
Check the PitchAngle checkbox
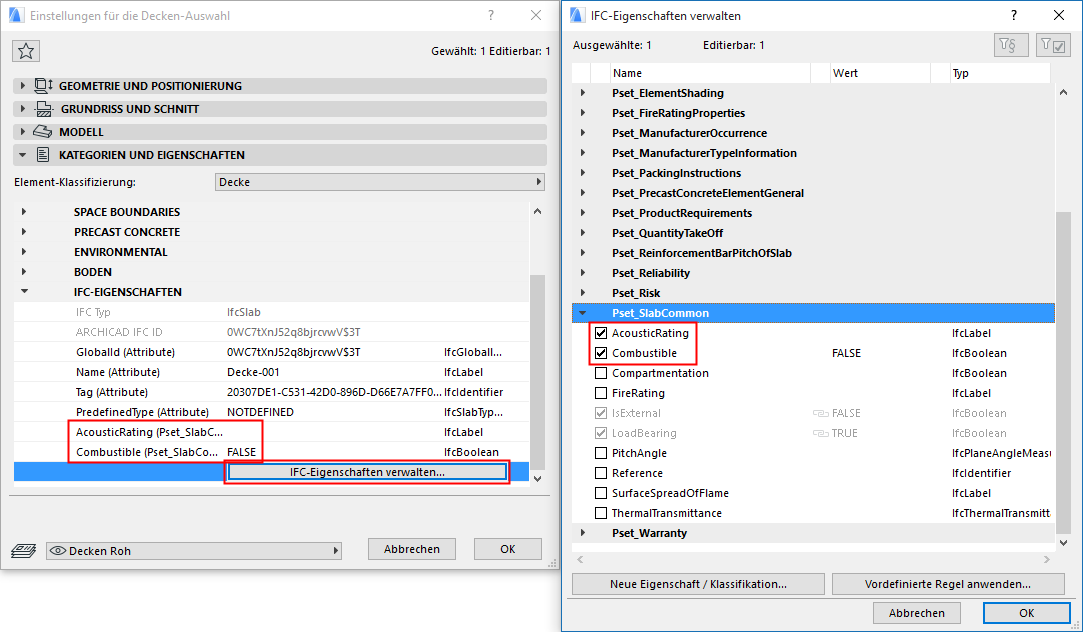[601, 453]
